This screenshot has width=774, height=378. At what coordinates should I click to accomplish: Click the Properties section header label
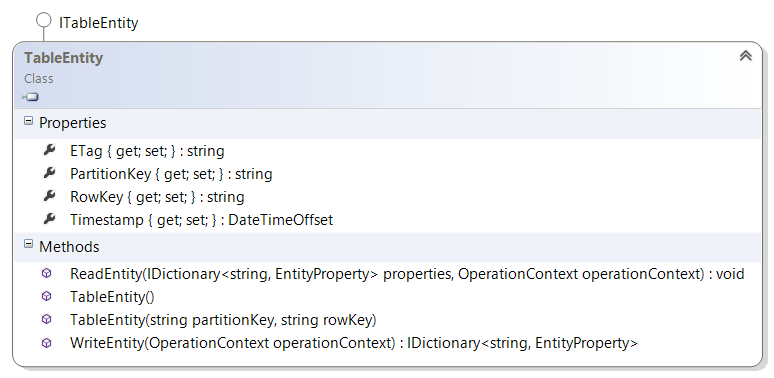click(x=73, y=123)
